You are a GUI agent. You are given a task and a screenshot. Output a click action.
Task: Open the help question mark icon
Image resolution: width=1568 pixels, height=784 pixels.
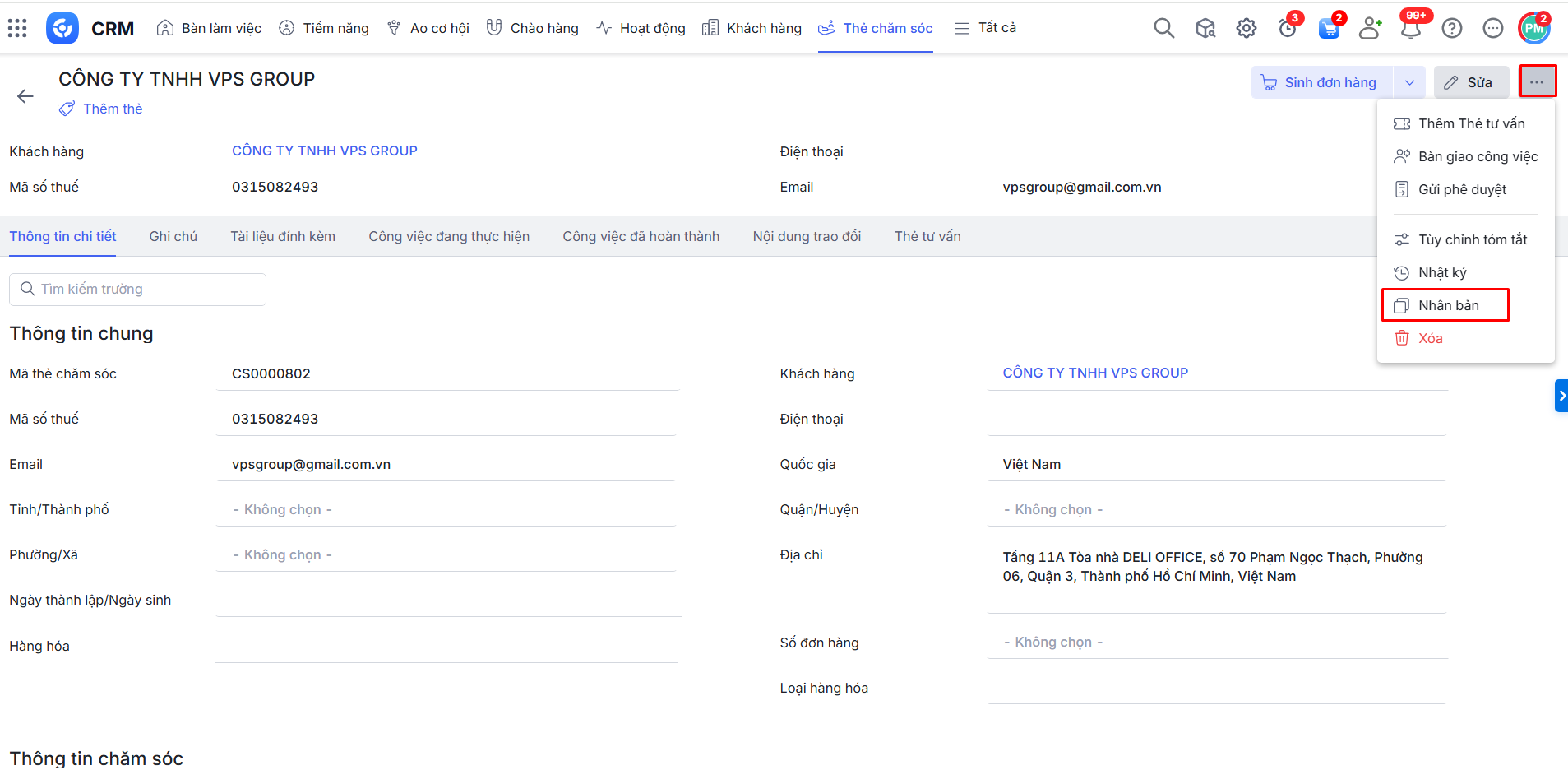1451,28
